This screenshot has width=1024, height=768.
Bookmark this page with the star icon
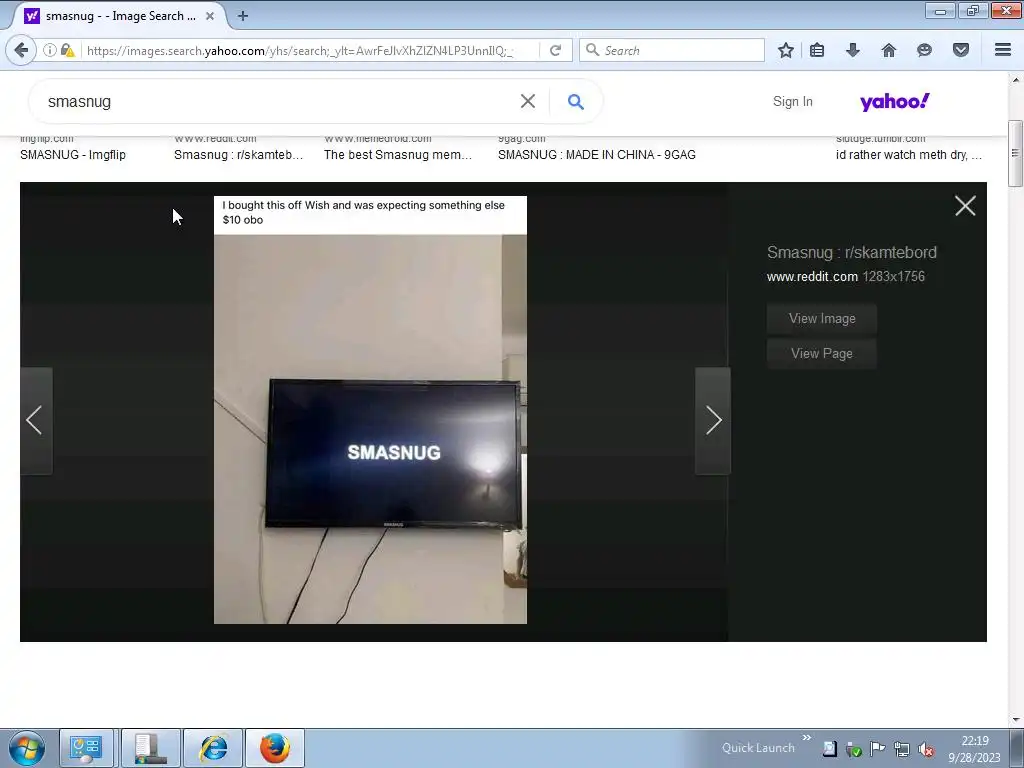point(786,50)
